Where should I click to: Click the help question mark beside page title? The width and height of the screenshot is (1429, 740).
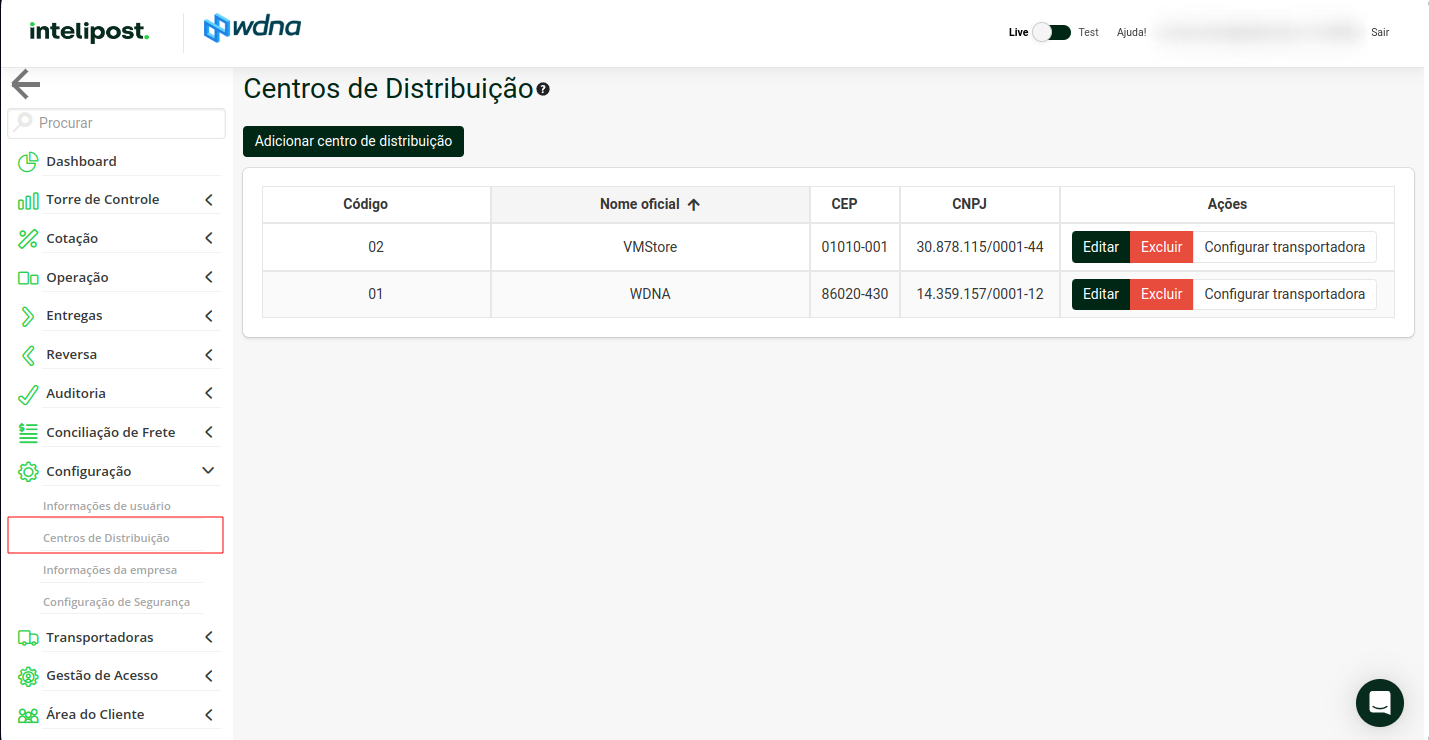click(543, 89)
